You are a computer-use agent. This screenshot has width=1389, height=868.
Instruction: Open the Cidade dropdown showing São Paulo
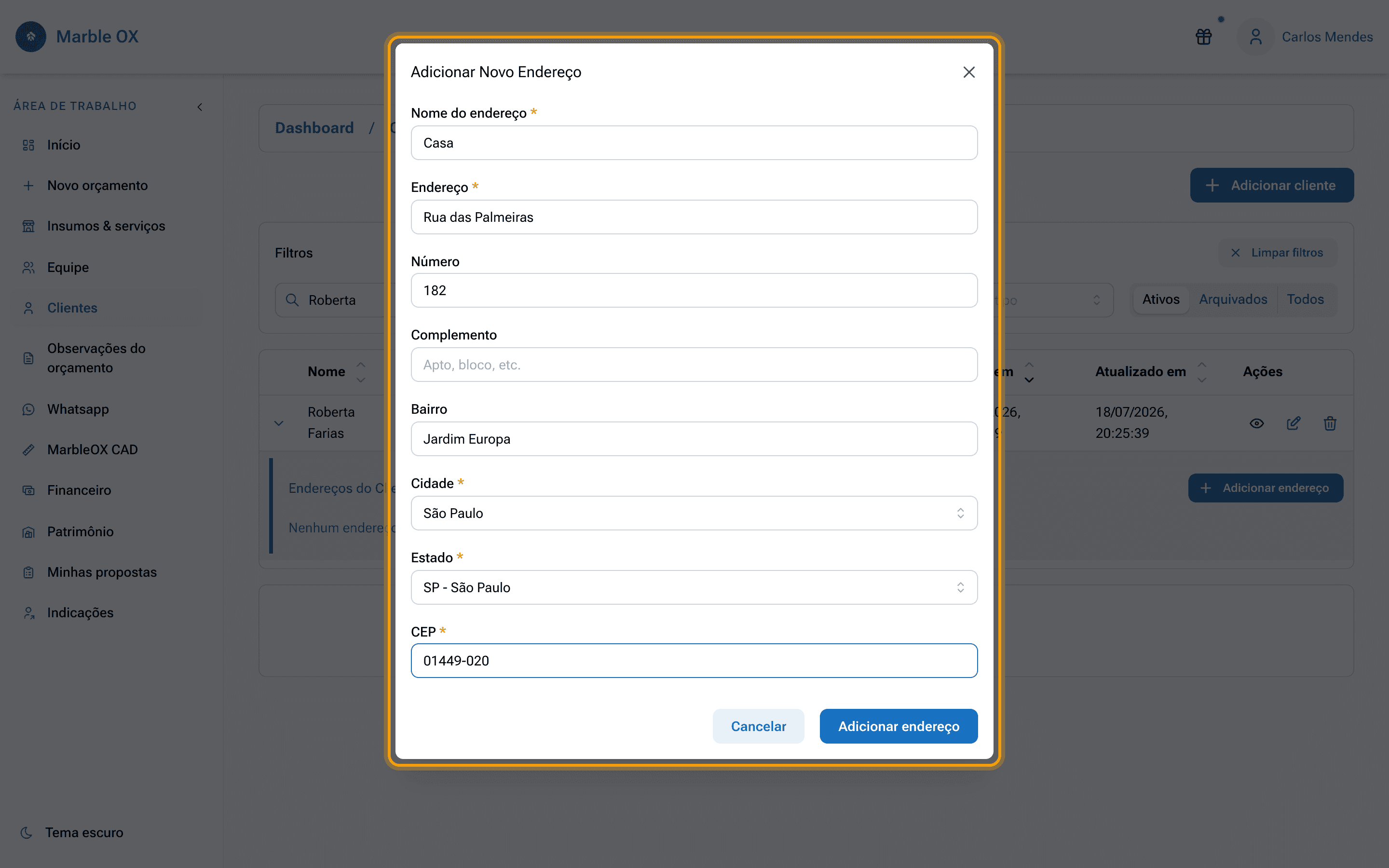coord(694,513)
